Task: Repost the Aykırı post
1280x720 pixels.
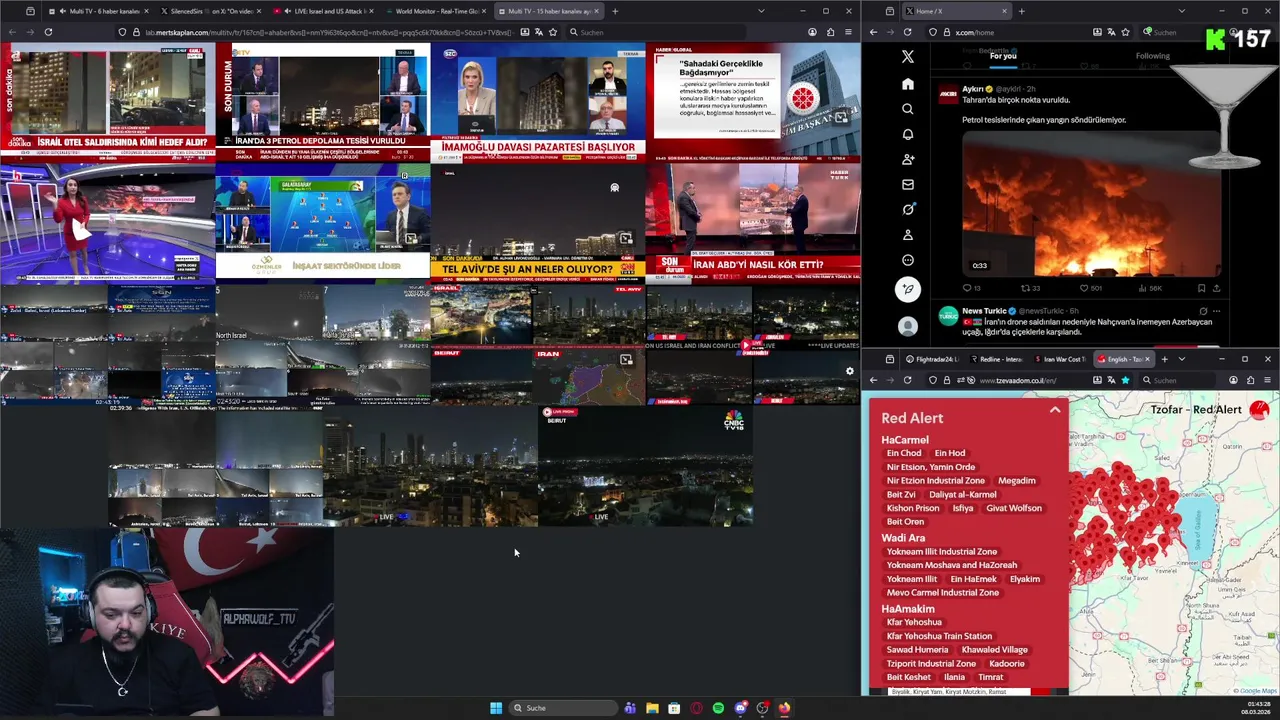Action: (x=1029, y=288)
